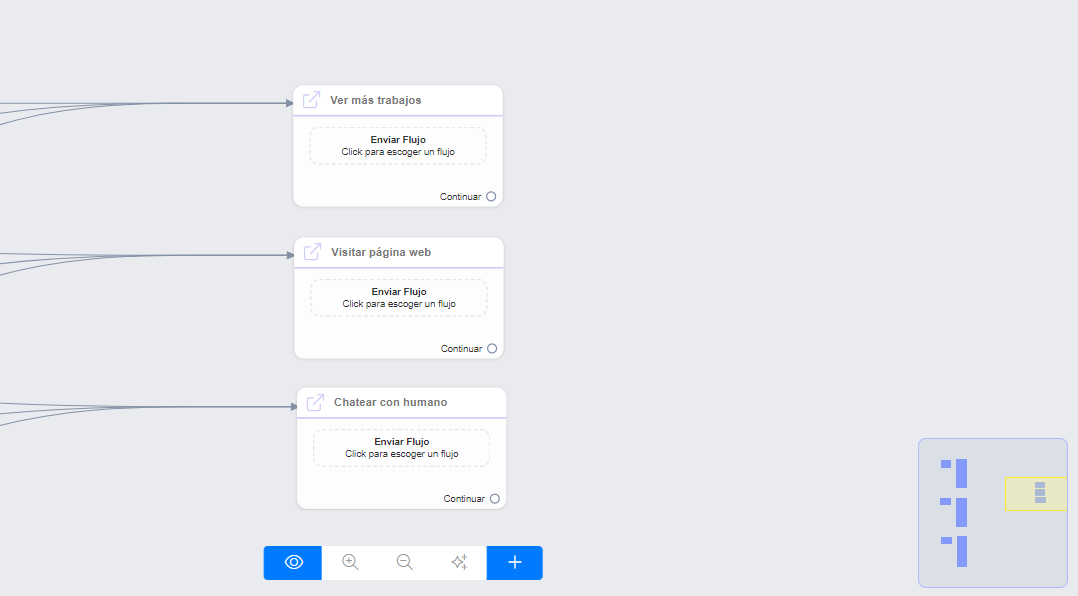The height and width of the screenshot is (596, 1078).
Task: Zoom out of the canvas
Action: point(405,562)
